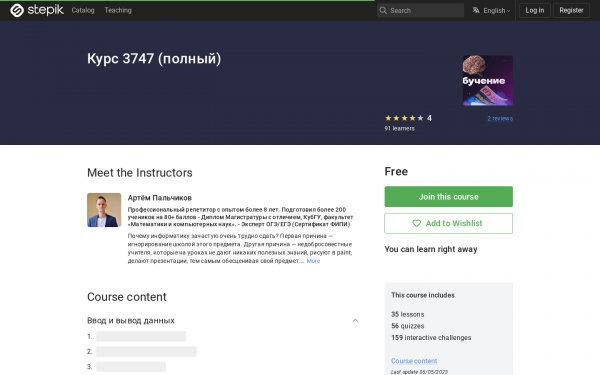The image size is (600, 375).
Task: Click the search magnifier icon
Action: coord(383,10)
